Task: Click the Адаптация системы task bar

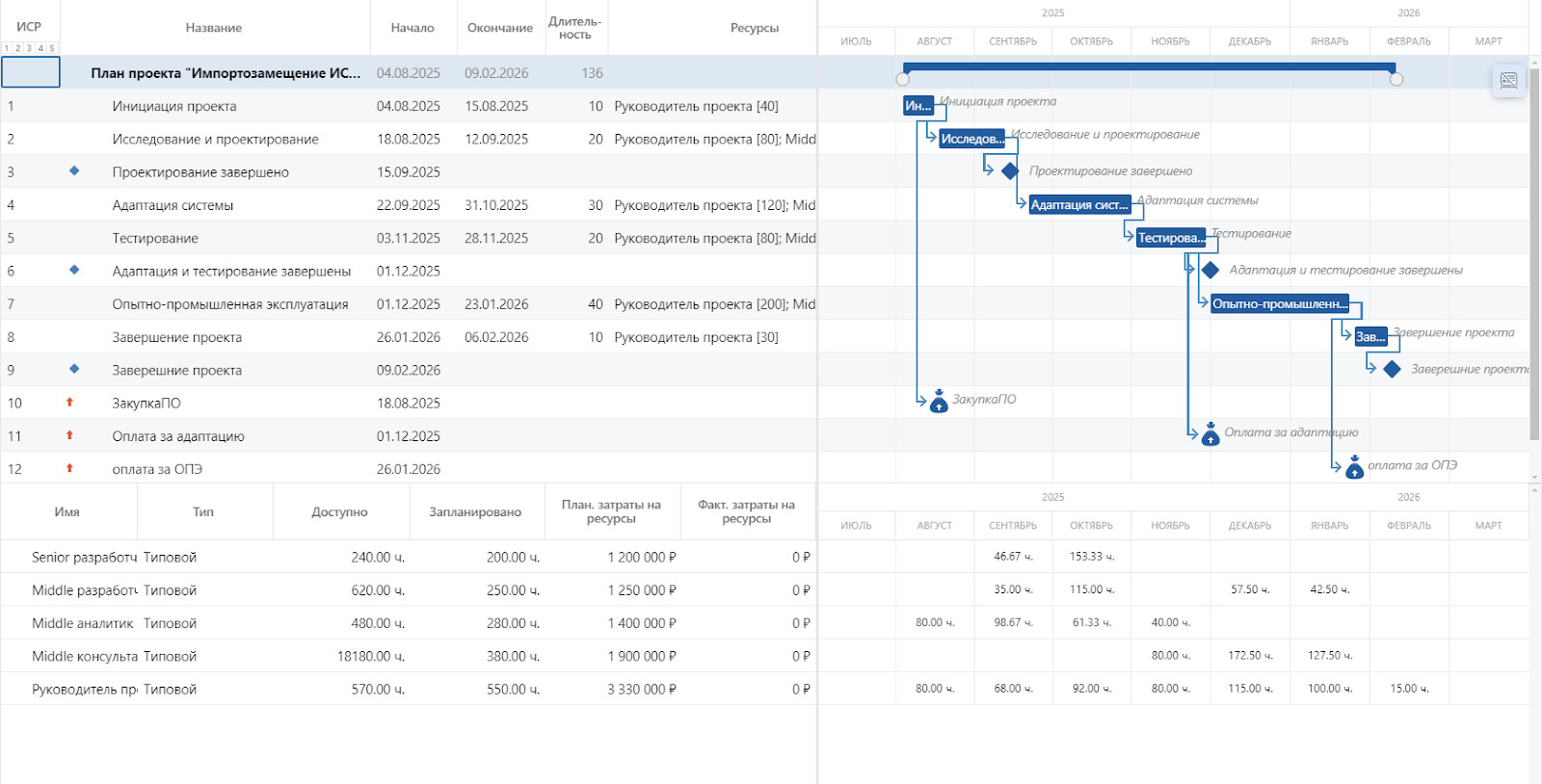Action: (x=1078, y=205)
